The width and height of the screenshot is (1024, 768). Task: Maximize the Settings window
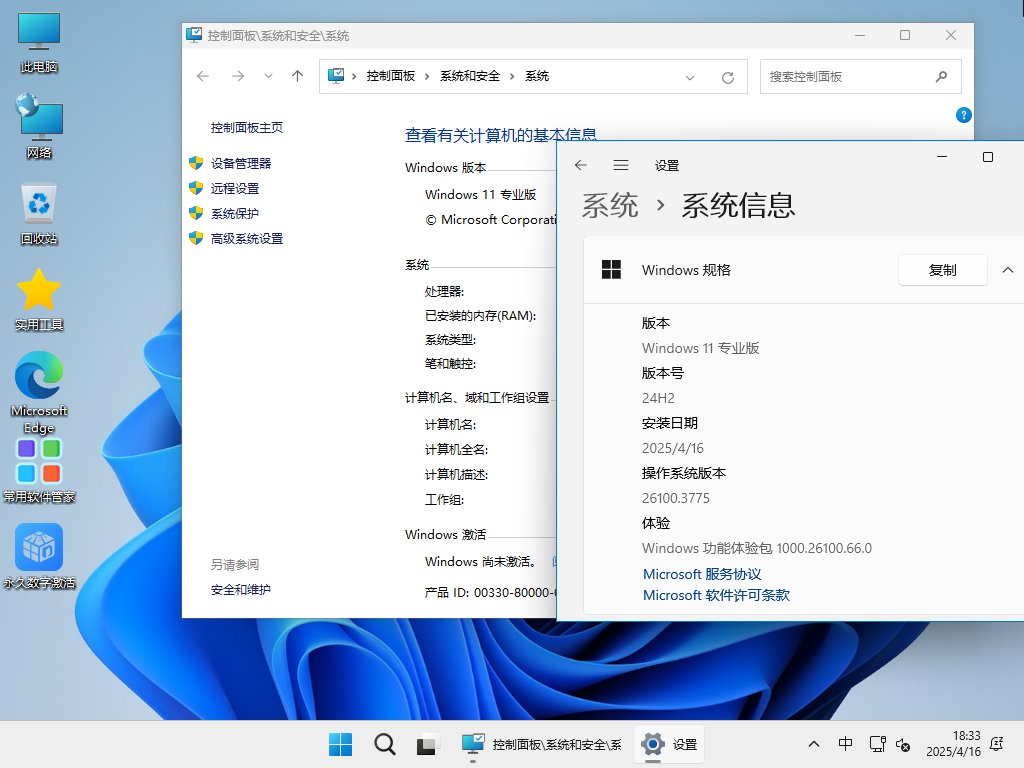pyautogui.click(x=987, y=157)
